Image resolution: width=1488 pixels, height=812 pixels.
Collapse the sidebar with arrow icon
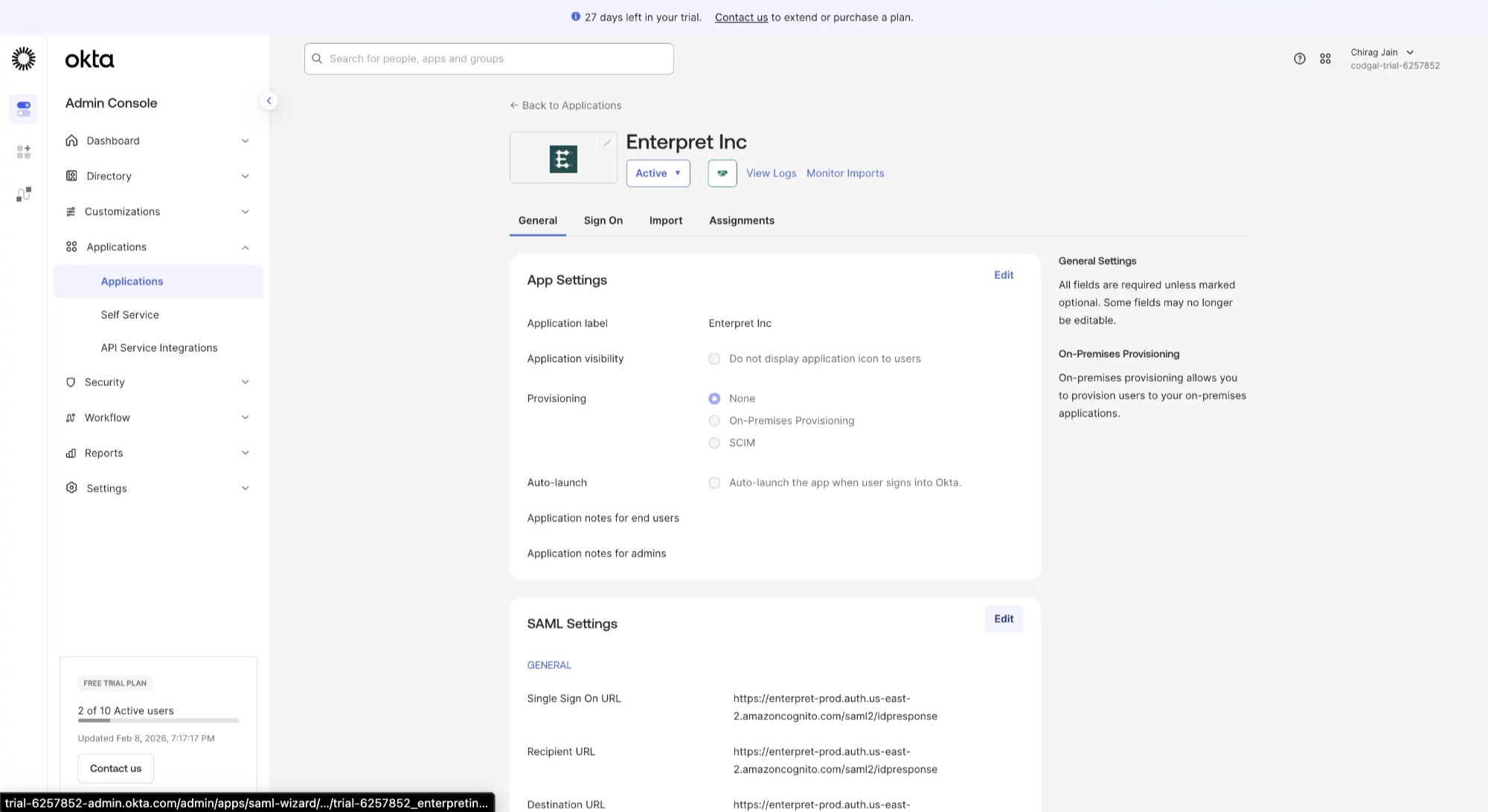tap(269, 101)
